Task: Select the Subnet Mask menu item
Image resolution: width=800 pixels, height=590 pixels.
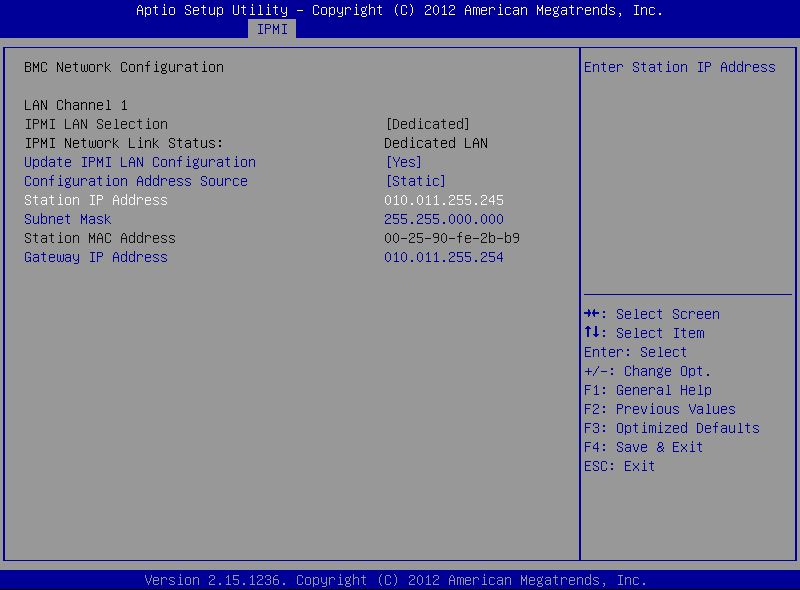Action: point(68,219)
